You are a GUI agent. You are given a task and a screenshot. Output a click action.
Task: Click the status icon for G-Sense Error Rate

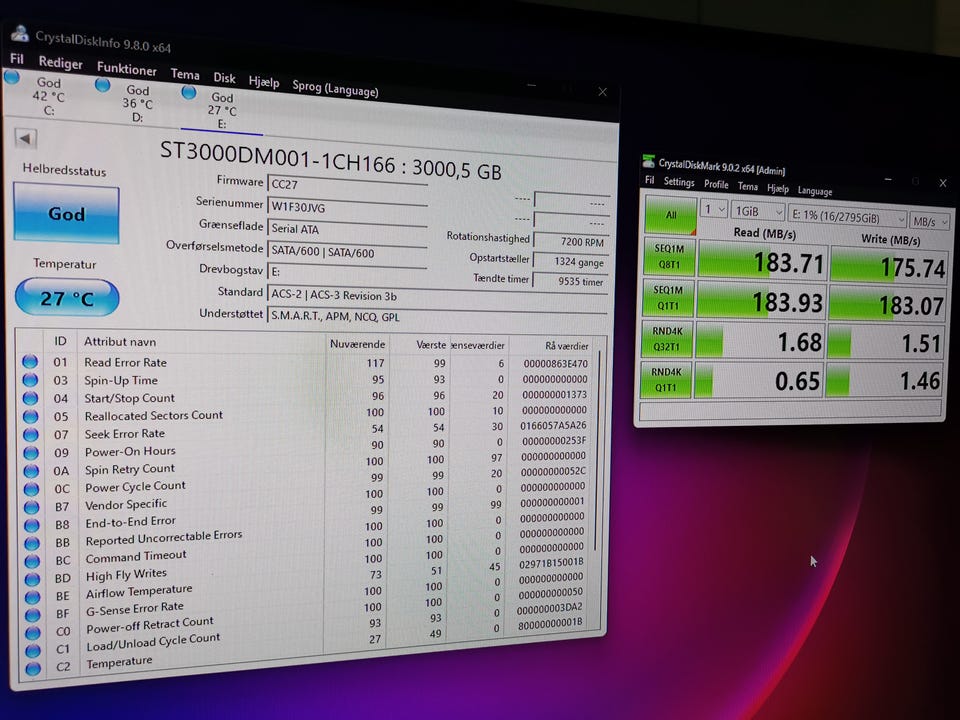[x=32, y=614]
